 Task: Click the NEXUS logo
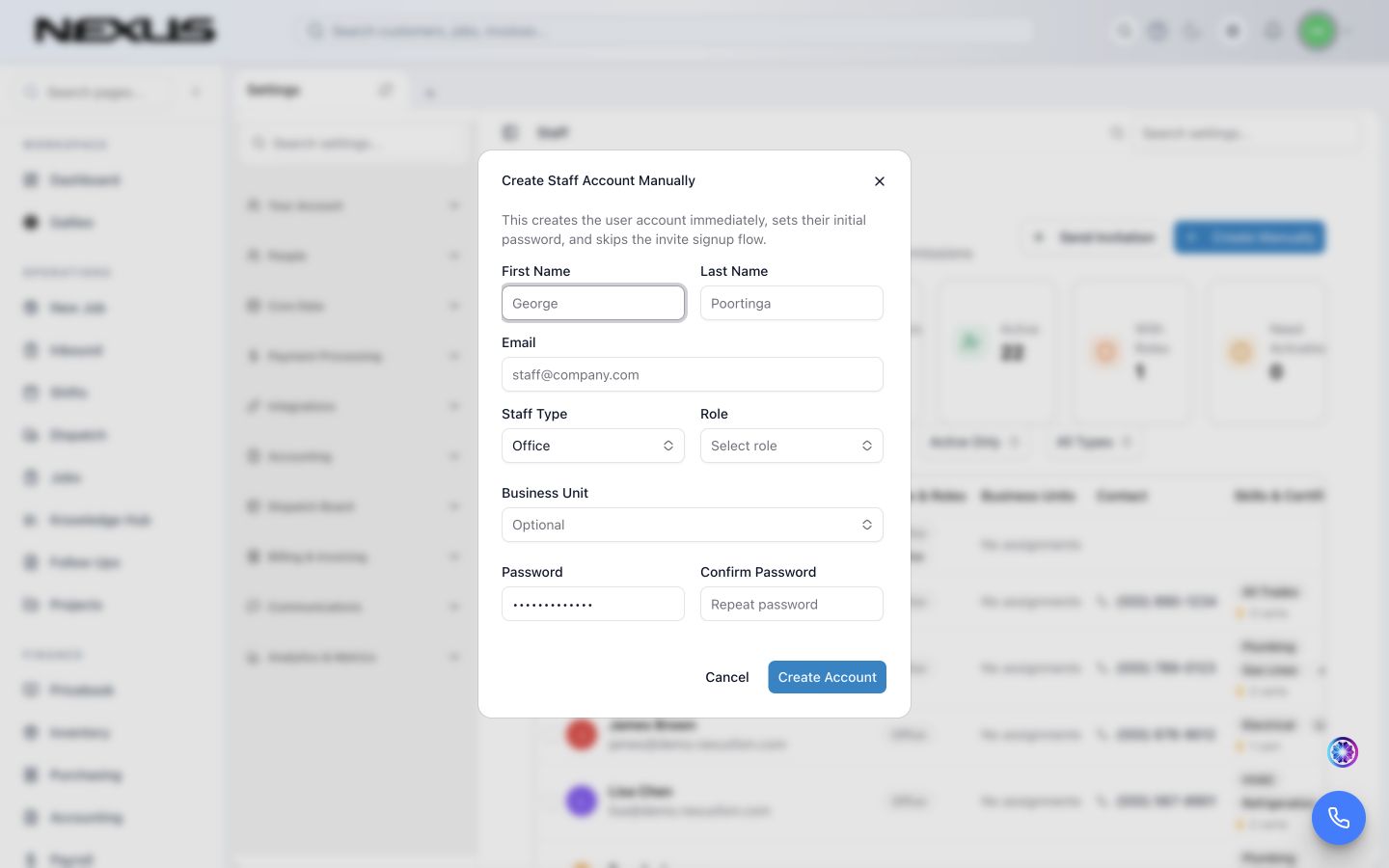point(125,31)
